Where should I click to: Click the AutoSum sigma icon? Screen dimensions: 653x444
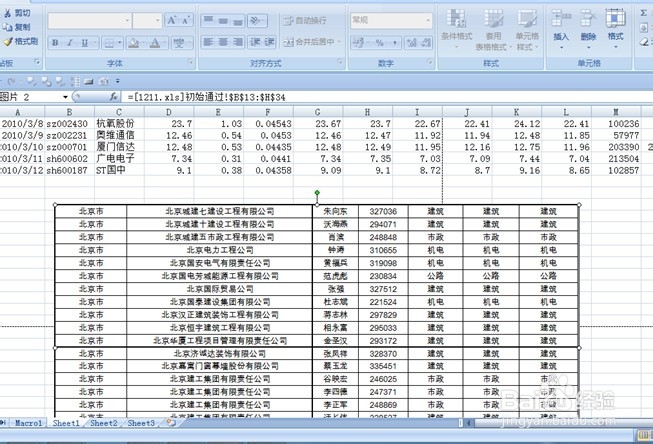644,13
